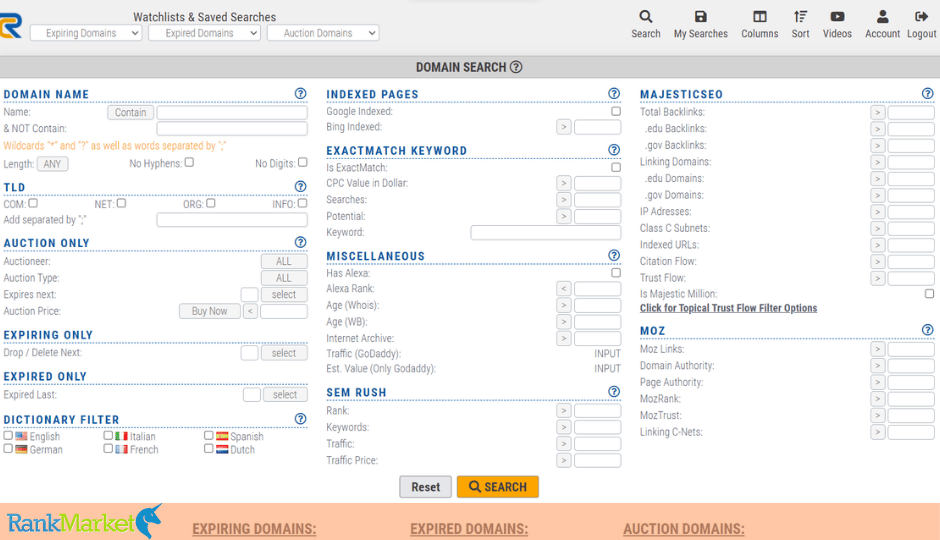Open the Auction Domains dropdown
Screen dimensions: 940x540
click(323, 33)
